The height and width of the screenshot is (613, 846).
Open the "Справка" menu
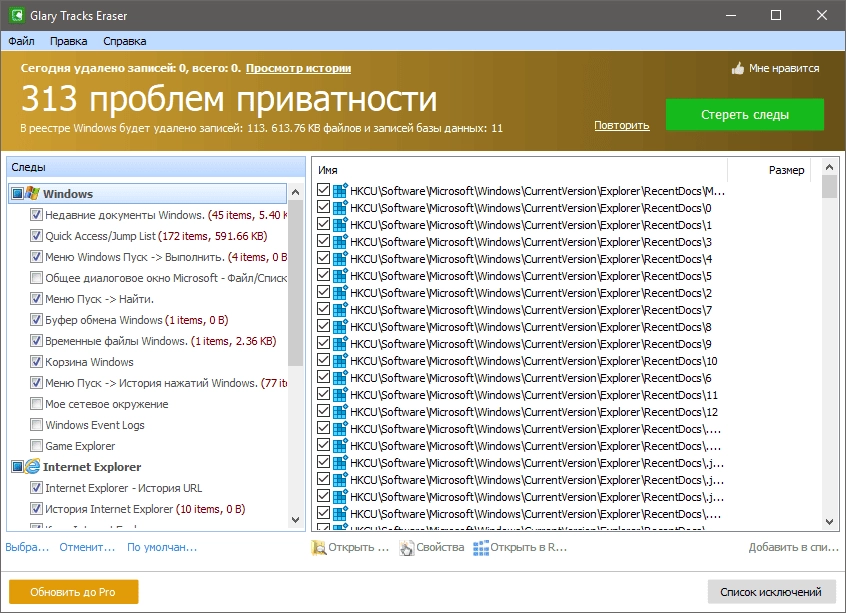(x=125, y=41)
